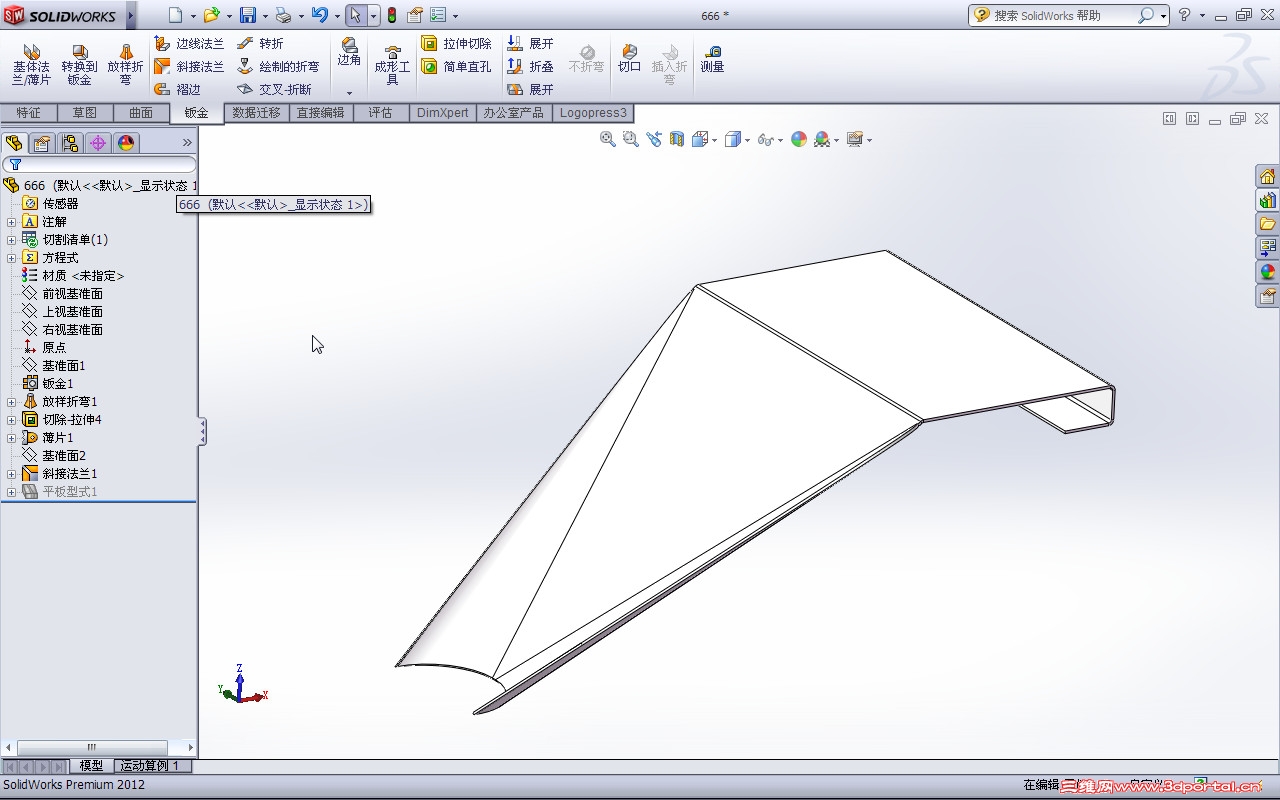Choose the 转折 jog tool
This screenshot has width=1280, height=800.
coord(260,44)
